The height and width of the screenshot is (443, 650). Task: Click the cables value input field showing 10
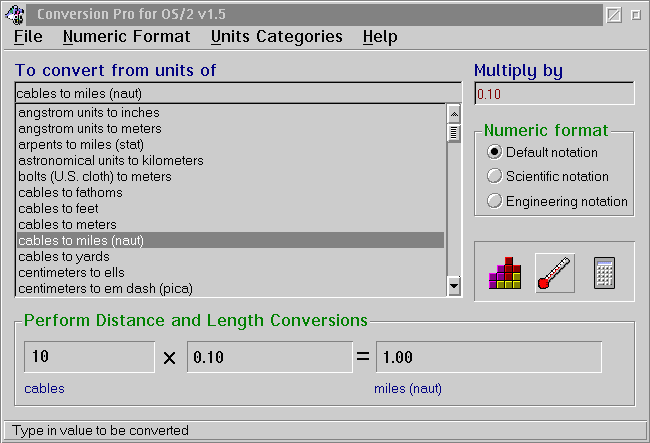point(89,357)
